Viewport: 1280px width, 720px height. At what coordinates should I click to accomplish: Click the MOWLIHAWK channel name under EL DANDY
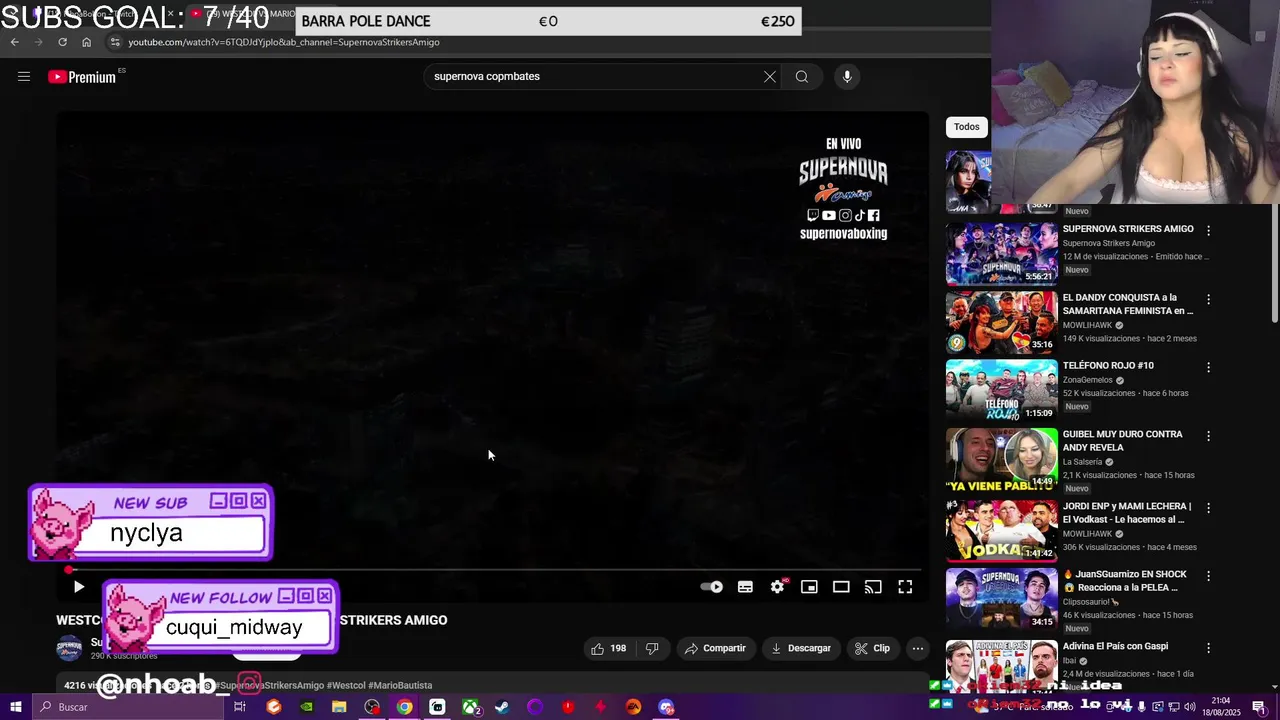pos(1087,325)
